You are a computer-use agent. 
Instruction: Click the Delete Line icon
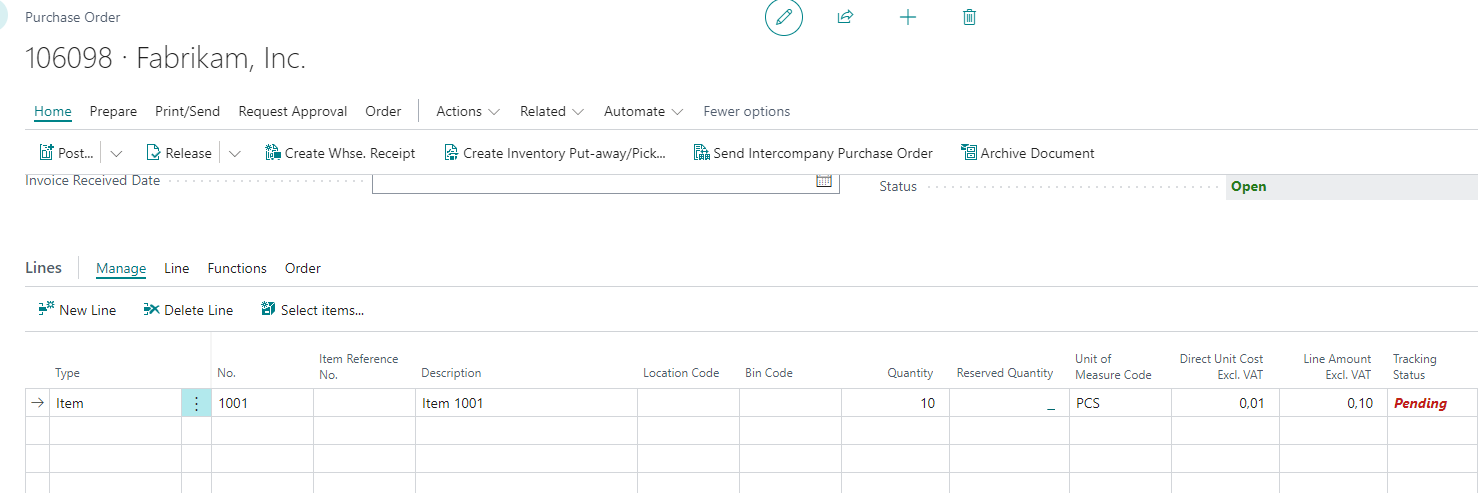pos(151,310)
